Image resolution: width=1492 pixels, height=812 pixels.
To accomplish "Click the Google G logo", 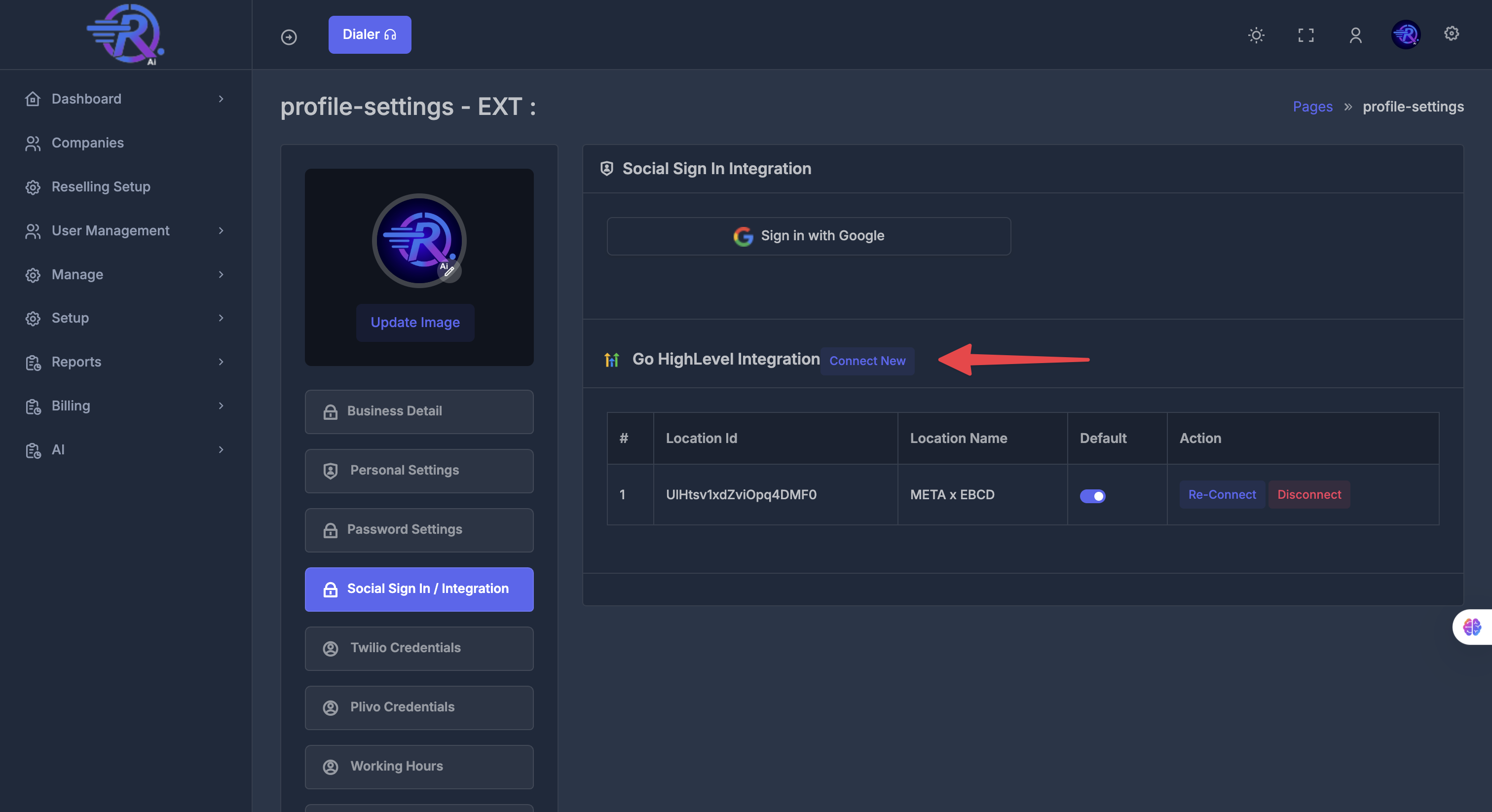I will click(743, 236).
